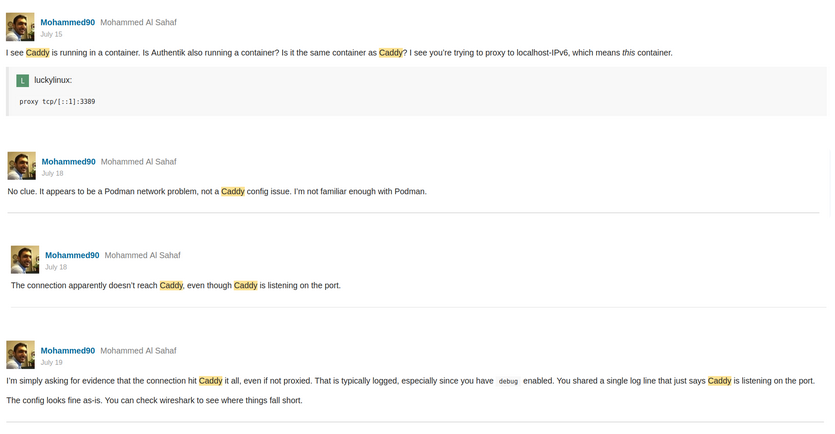Click the inline "debug" code text
The image size is (835, 434).
point(508,381)
